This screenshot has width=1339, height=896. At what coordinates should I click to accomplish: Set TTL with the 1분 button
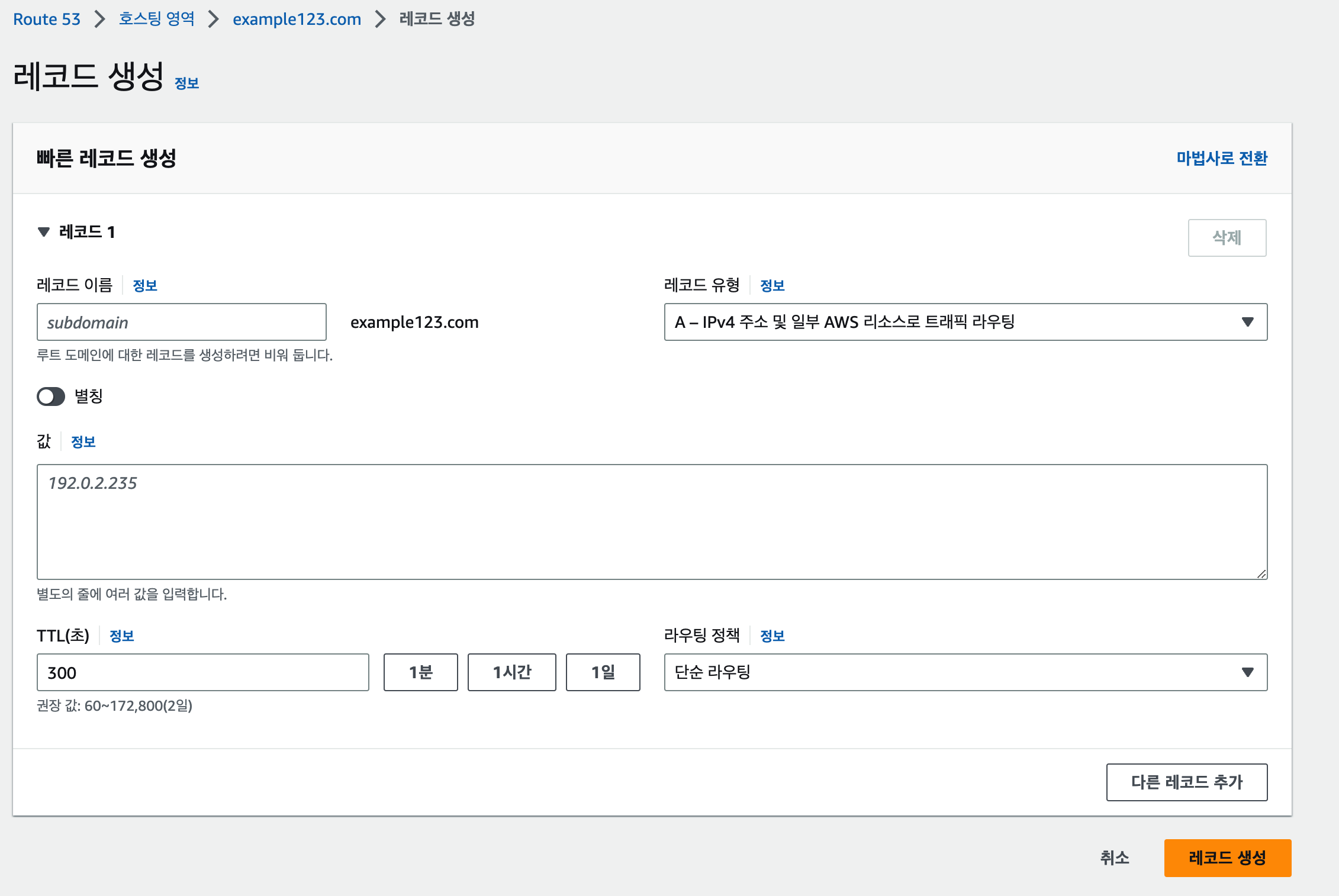[420, 672]
